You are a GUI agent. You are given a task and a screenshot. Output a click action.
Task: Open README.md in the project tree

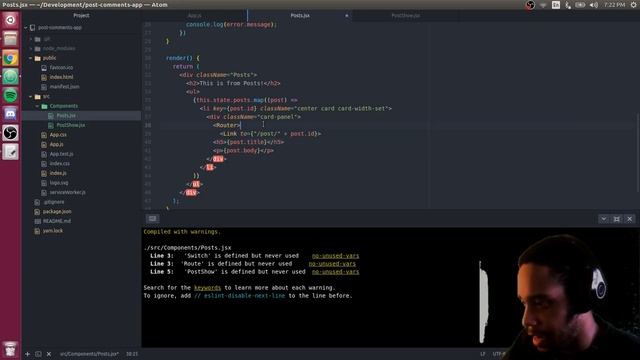[57, 221]
